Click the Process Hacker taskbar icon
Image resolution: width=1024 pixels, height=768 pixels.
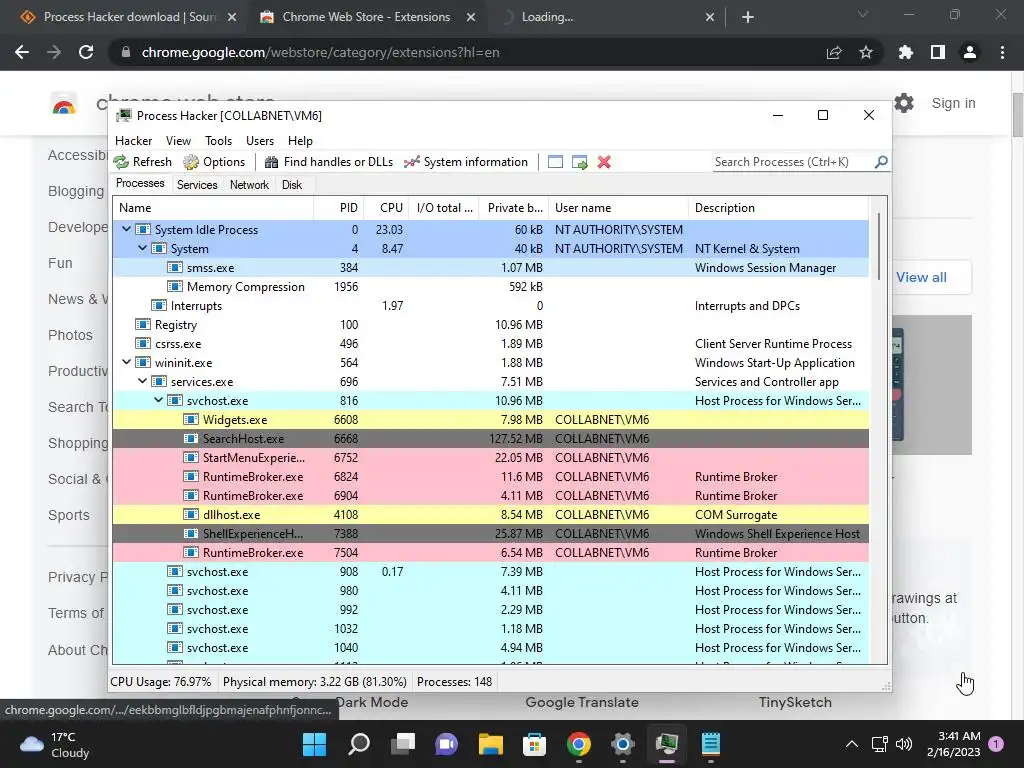point(667,744)
